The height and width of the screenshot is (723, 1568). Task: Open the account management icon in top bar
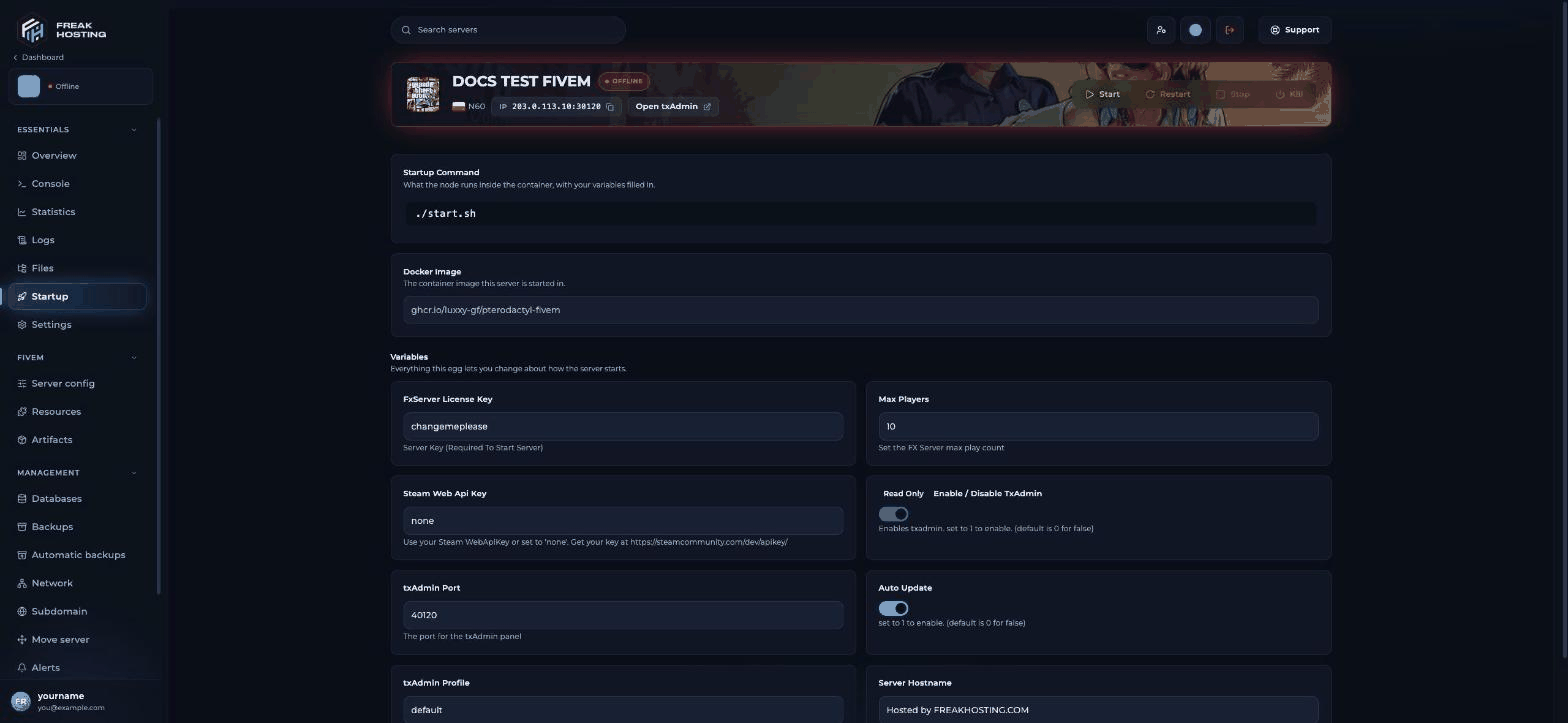pos(1161,30)
